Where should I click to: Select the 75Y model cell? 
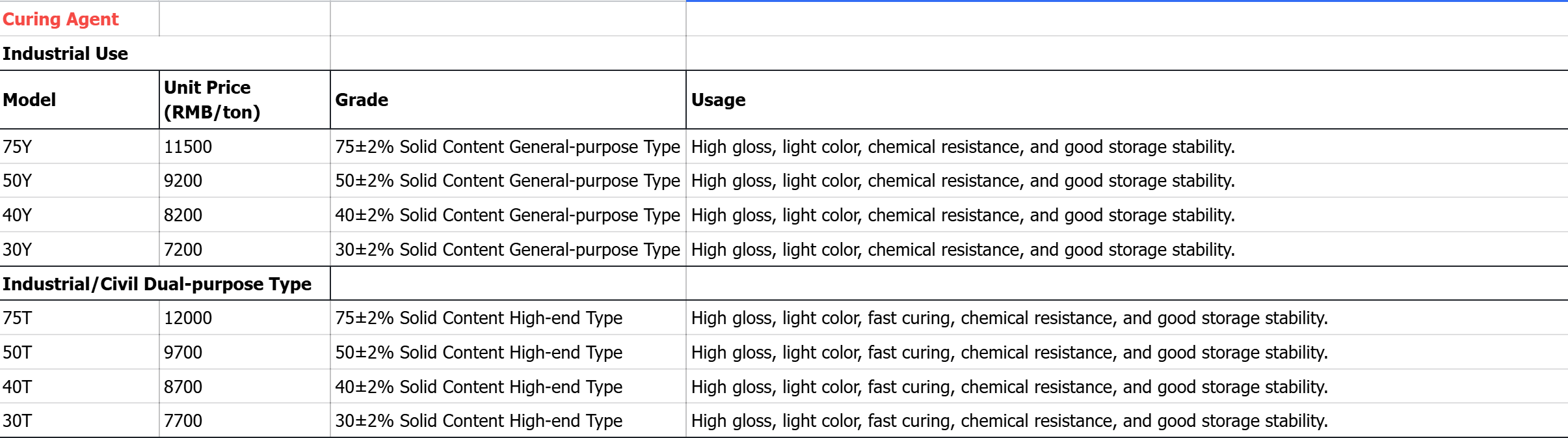(x=79, y=146)
